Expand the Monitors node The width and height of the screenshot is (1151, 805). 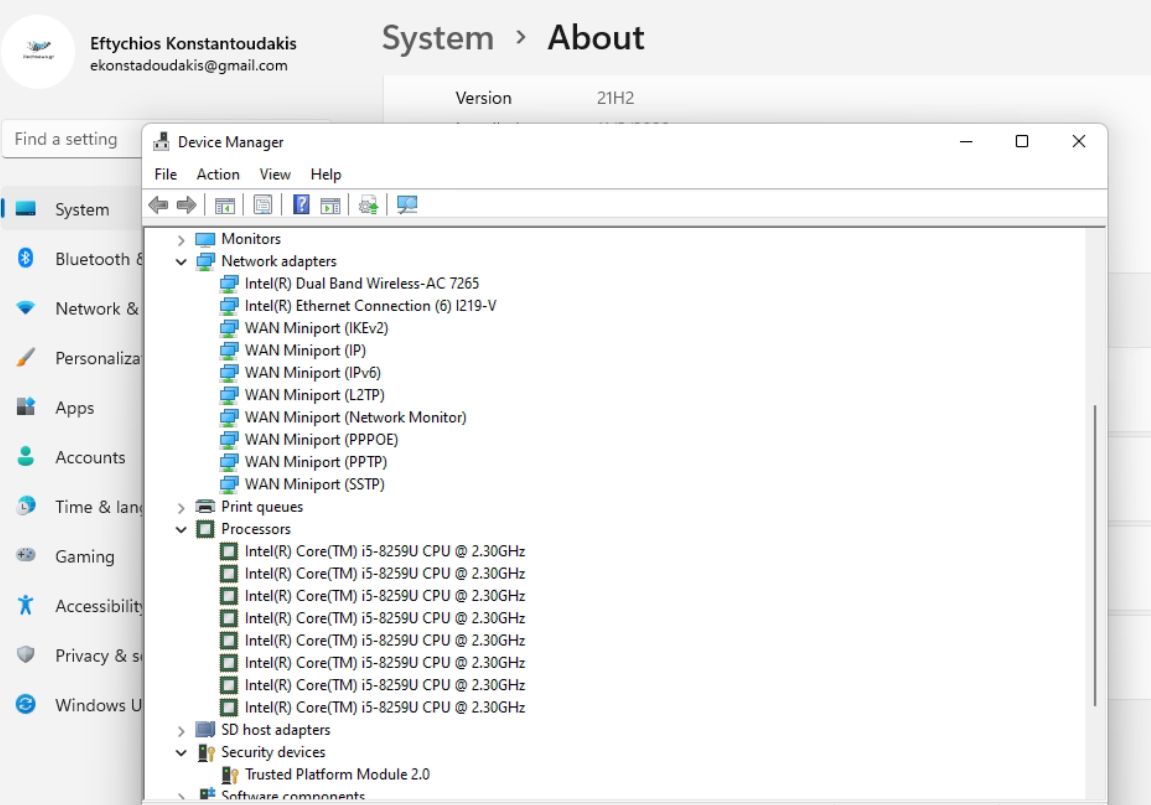pos(181,240)
